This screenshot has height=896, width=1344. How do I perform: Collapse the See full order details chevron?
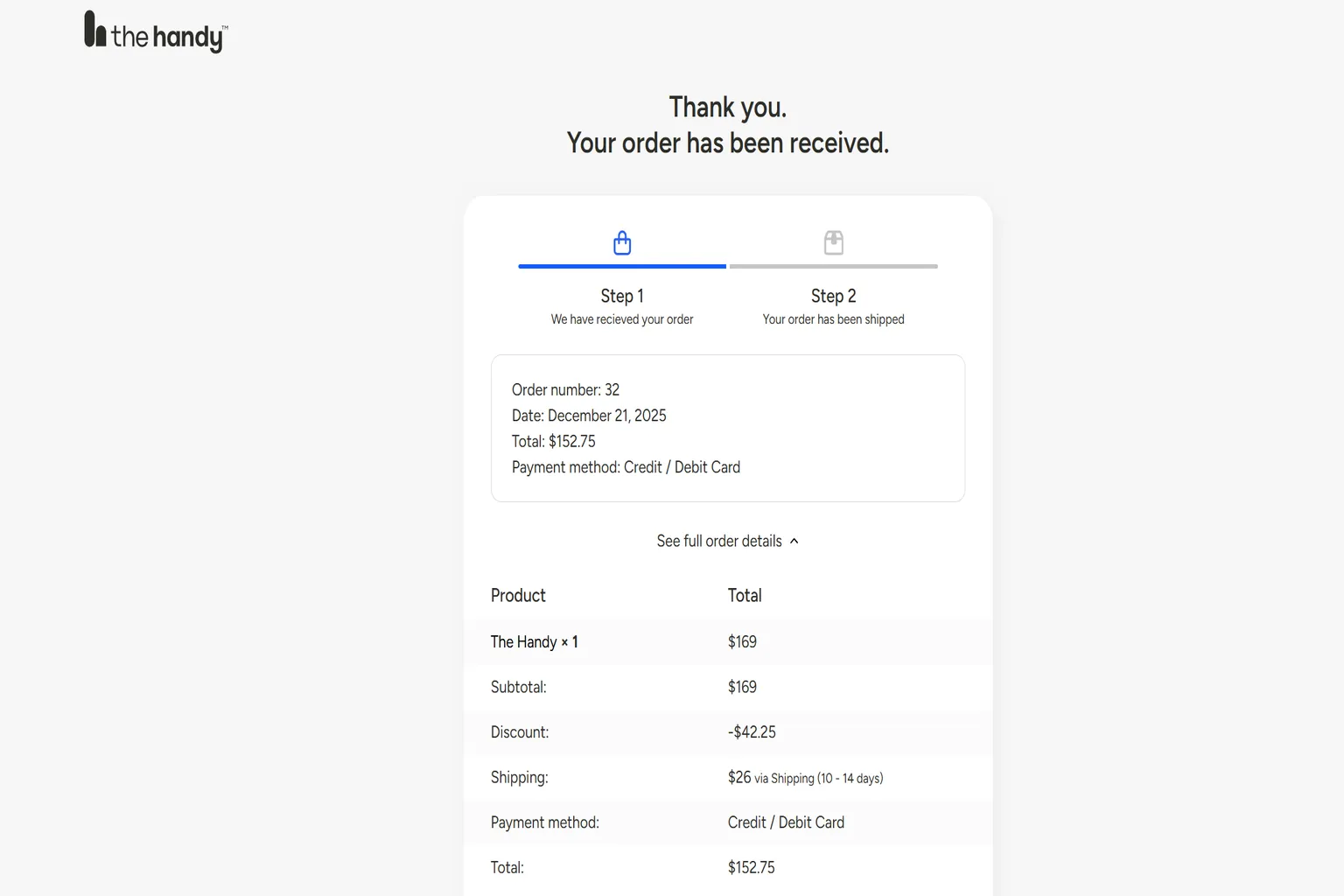tap(794, 542)
